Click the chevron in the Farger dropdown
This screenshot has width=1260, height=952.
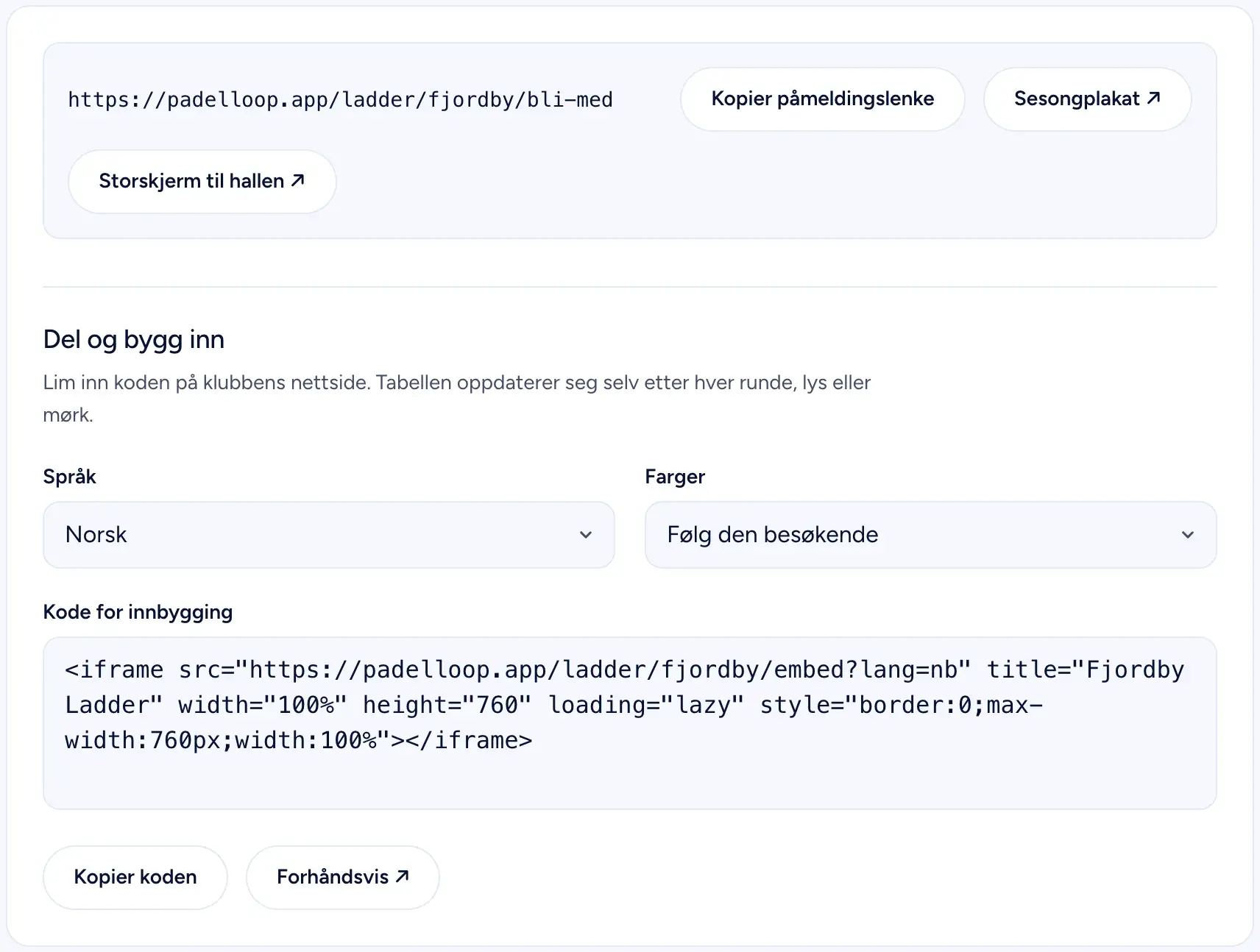tap(1188, 535)
